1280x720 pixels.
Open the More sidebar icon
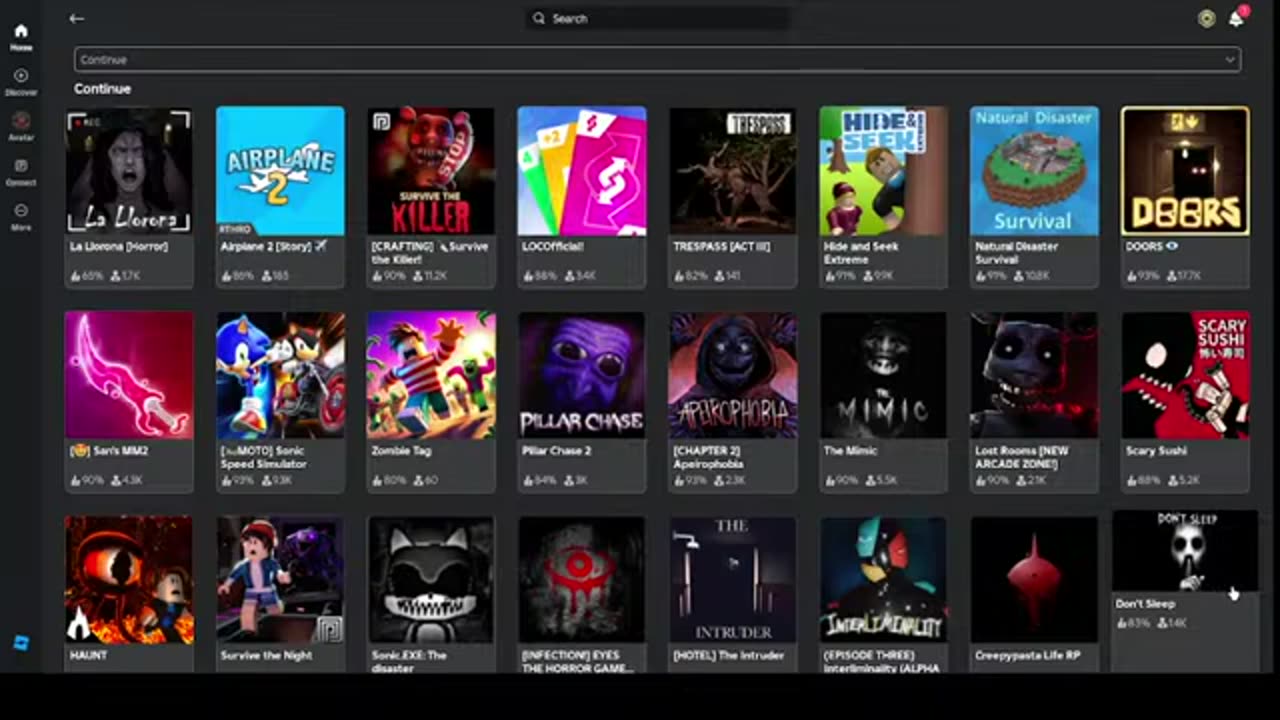pos(21,211)
